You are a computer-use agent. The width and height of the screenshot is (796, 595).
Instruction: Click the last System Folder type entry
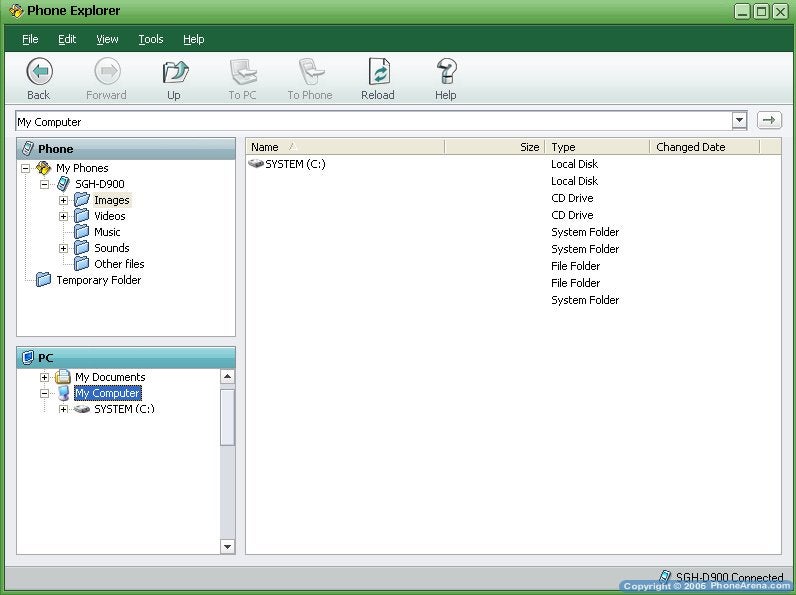585,300
